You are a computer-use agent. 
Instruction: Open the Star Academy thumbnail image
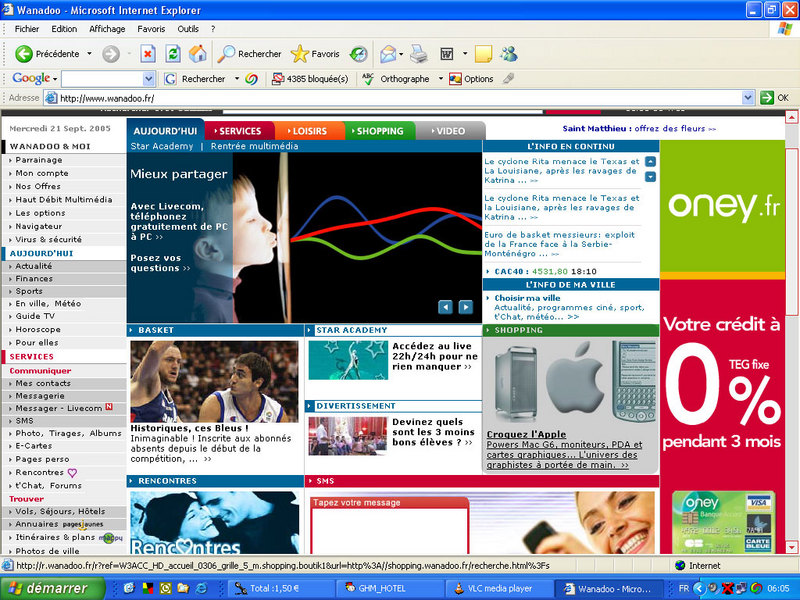348,360
